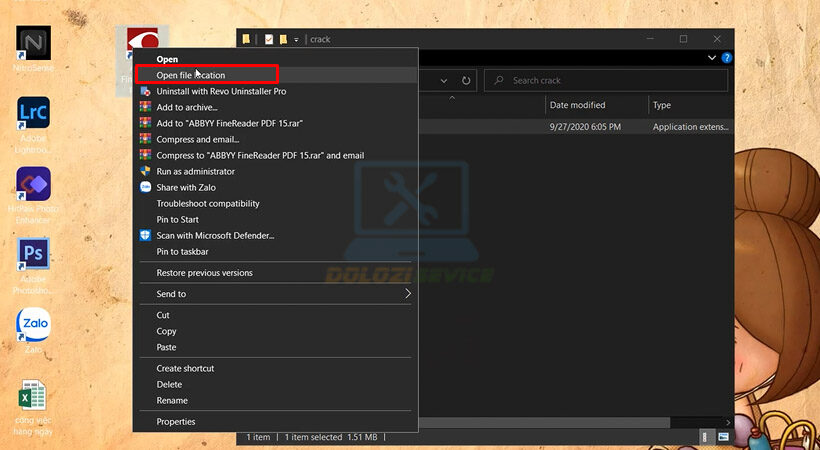Select the Adobe Lightroom Classic desktop icon
The height and width of the screenshot is (450, 820).
[x=33, y=116]
